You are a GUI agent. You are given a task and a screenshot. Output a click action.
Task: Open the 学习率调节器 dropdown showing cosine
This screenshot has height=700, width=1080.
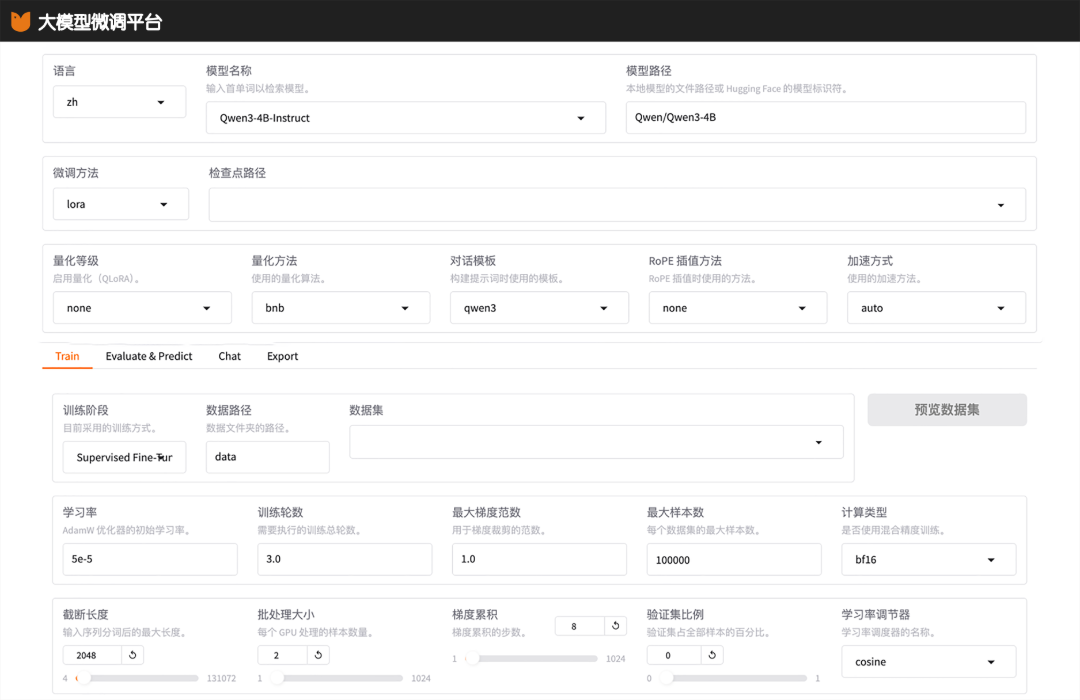coord(928,662)
